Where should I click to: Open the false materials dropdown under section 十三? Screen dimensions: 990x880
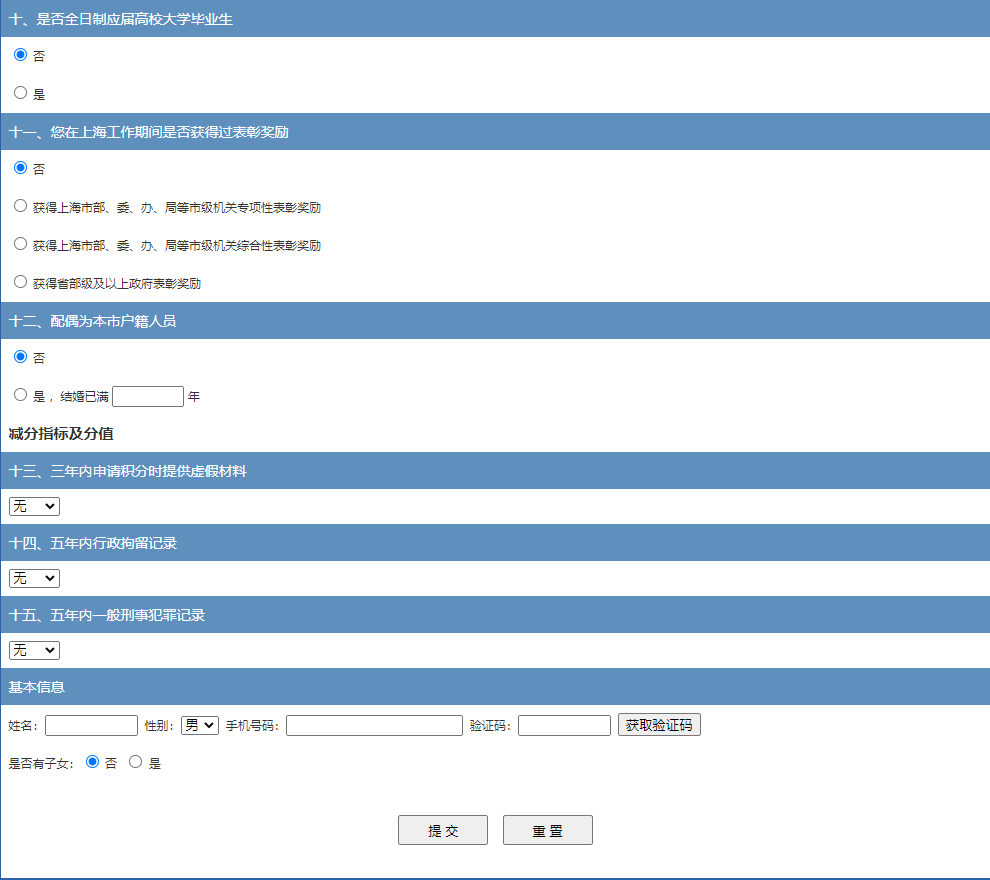tap(34, 507)
